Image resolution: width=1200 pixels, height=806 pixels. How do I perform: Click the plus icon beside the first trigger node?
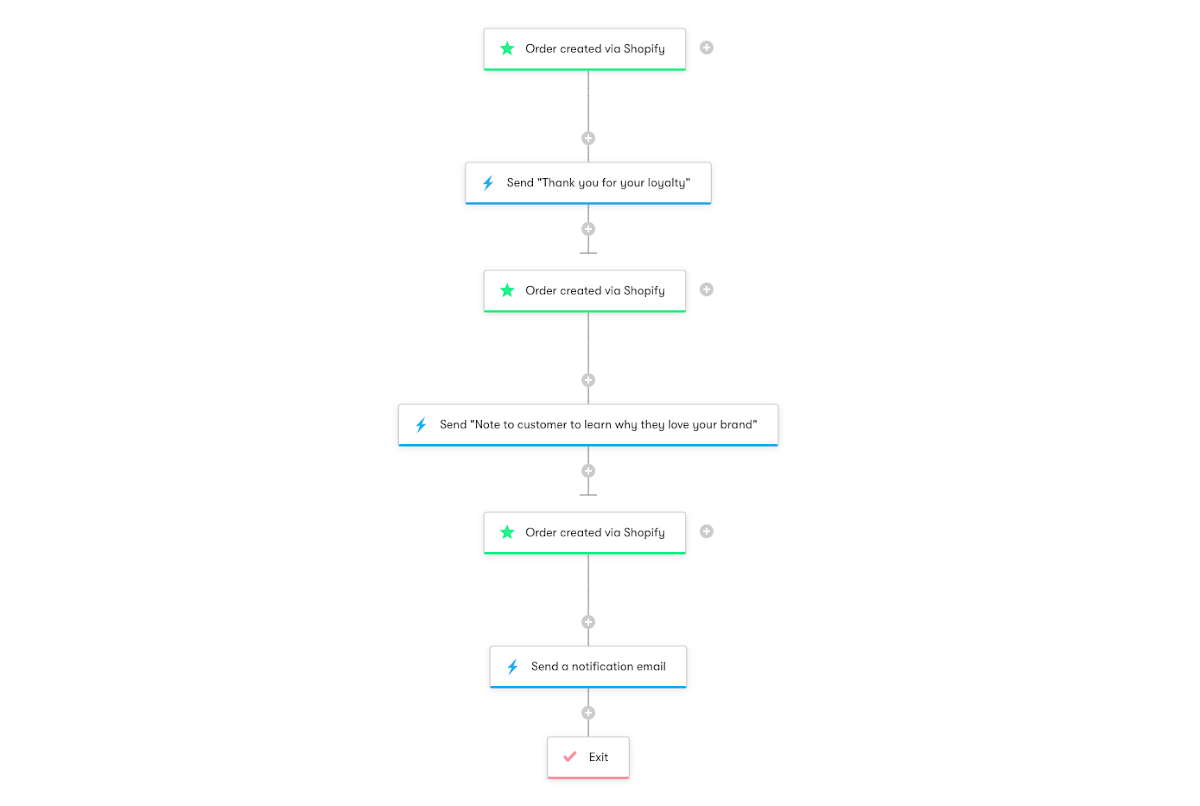coord(706,47)
